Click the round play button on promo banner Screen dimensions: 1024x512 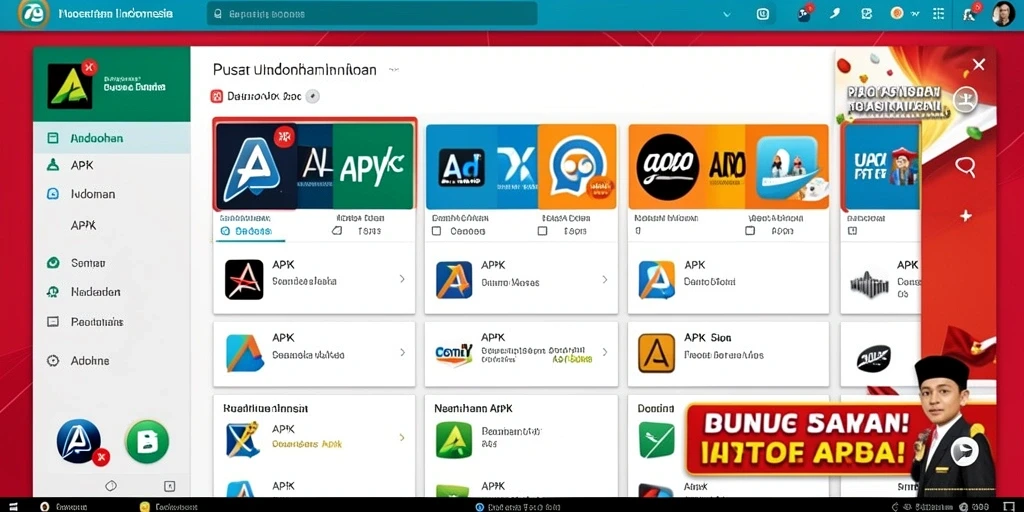click(965, 450)
